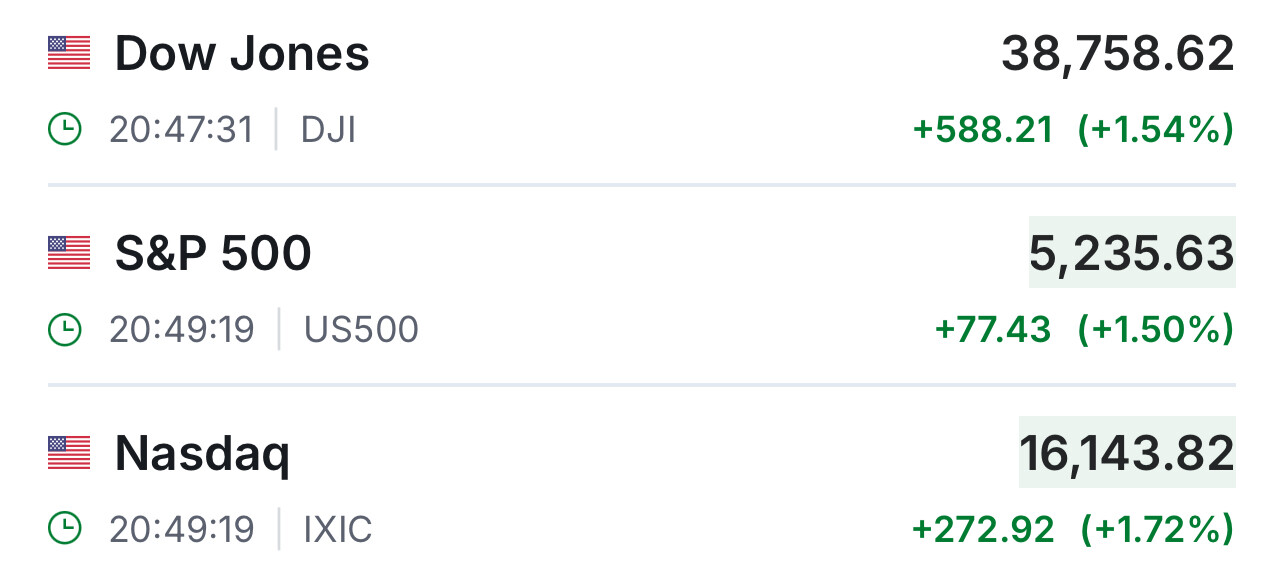The height and width of the screenshot is (564, 1284).
Task: Select the US500 ticker symbol
Action: pyautogui.click(x=361, y=330)
